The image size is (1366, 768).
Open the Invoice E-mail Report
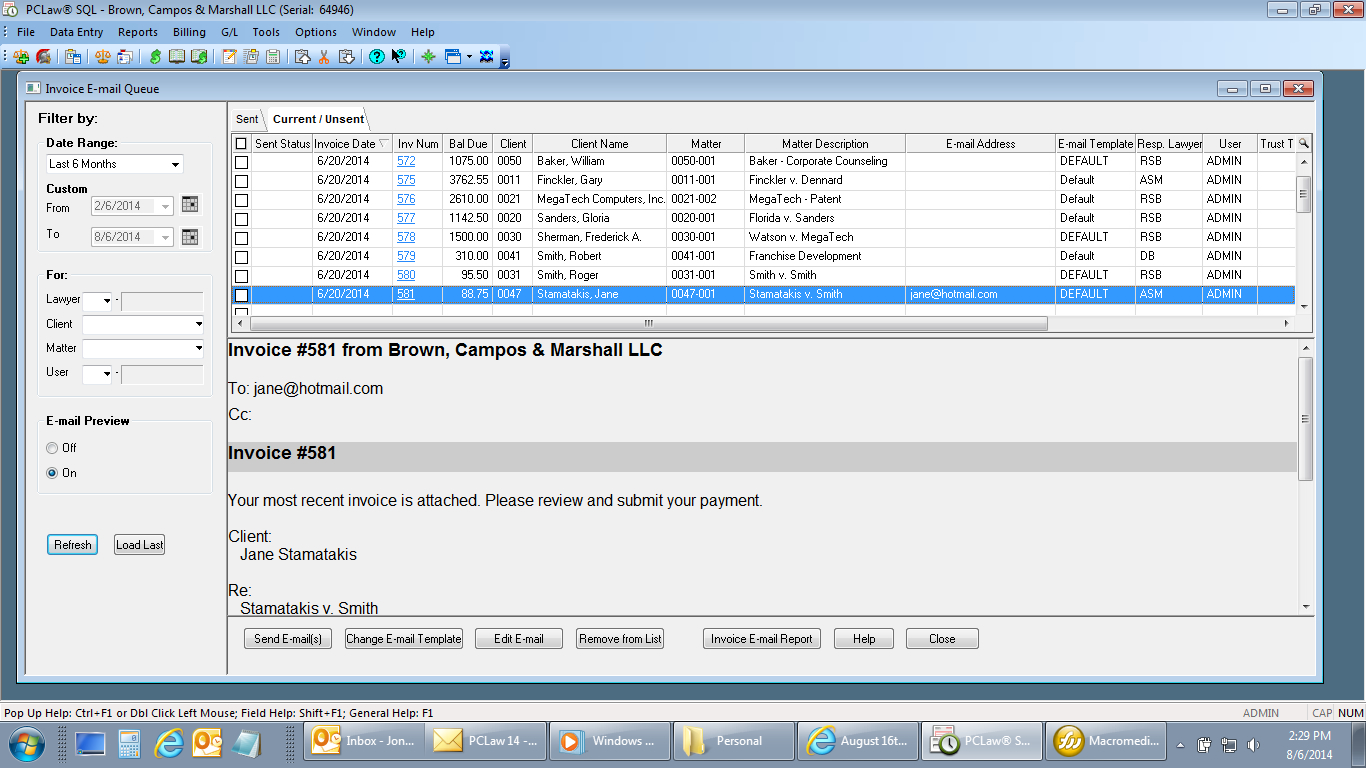762,639
